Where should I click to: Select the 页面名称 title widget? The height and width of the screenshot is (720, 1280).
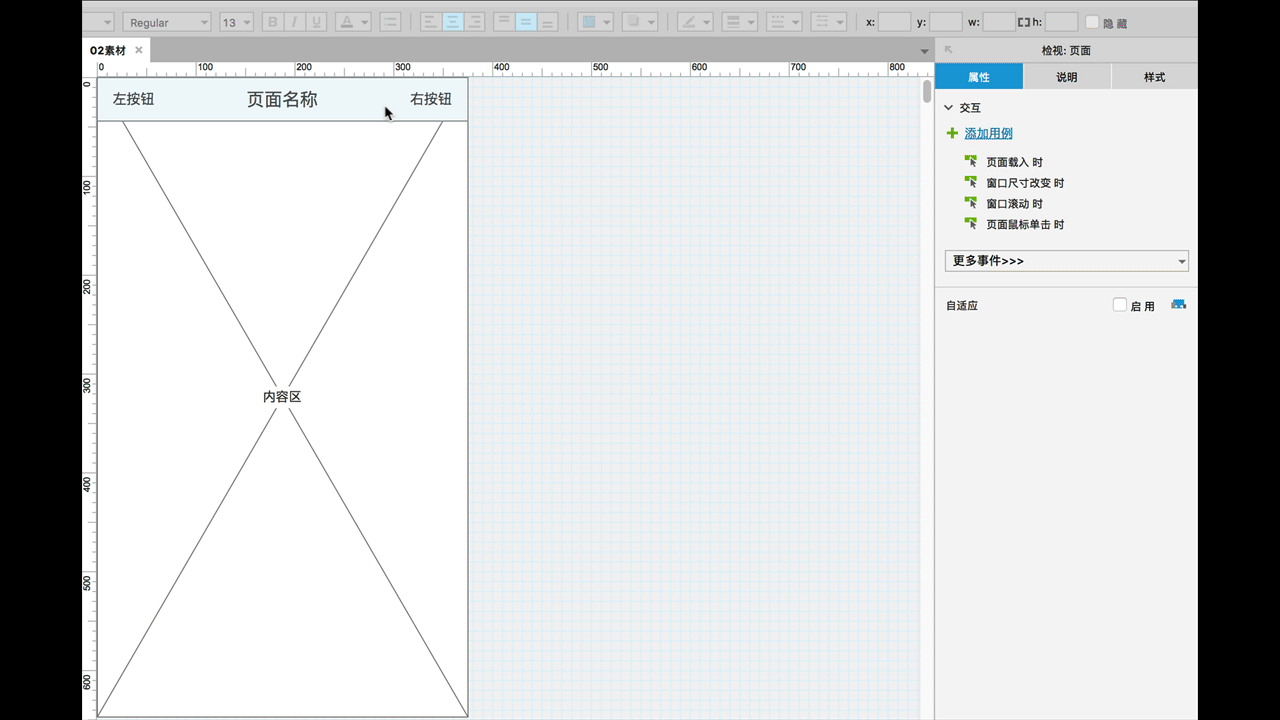[282, 99]
